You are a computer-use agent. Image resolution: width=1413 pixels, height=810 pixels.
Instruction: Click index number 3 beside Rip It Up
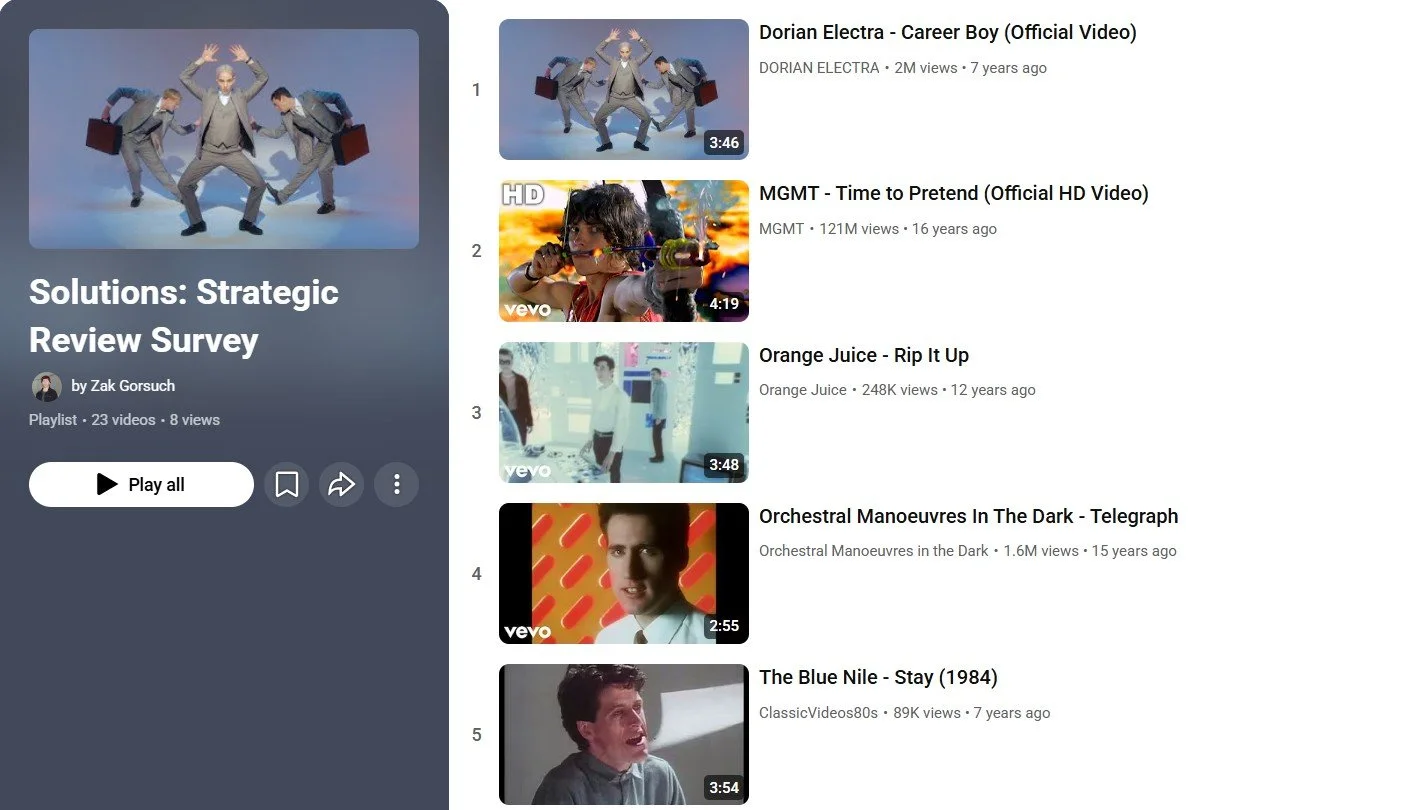(x=476, y=412)
